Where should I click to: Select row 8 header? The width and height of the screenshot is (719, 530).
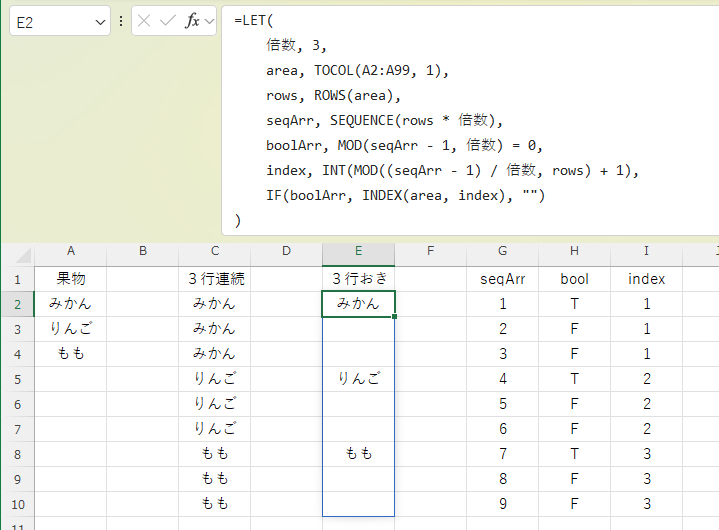[17, 454]
